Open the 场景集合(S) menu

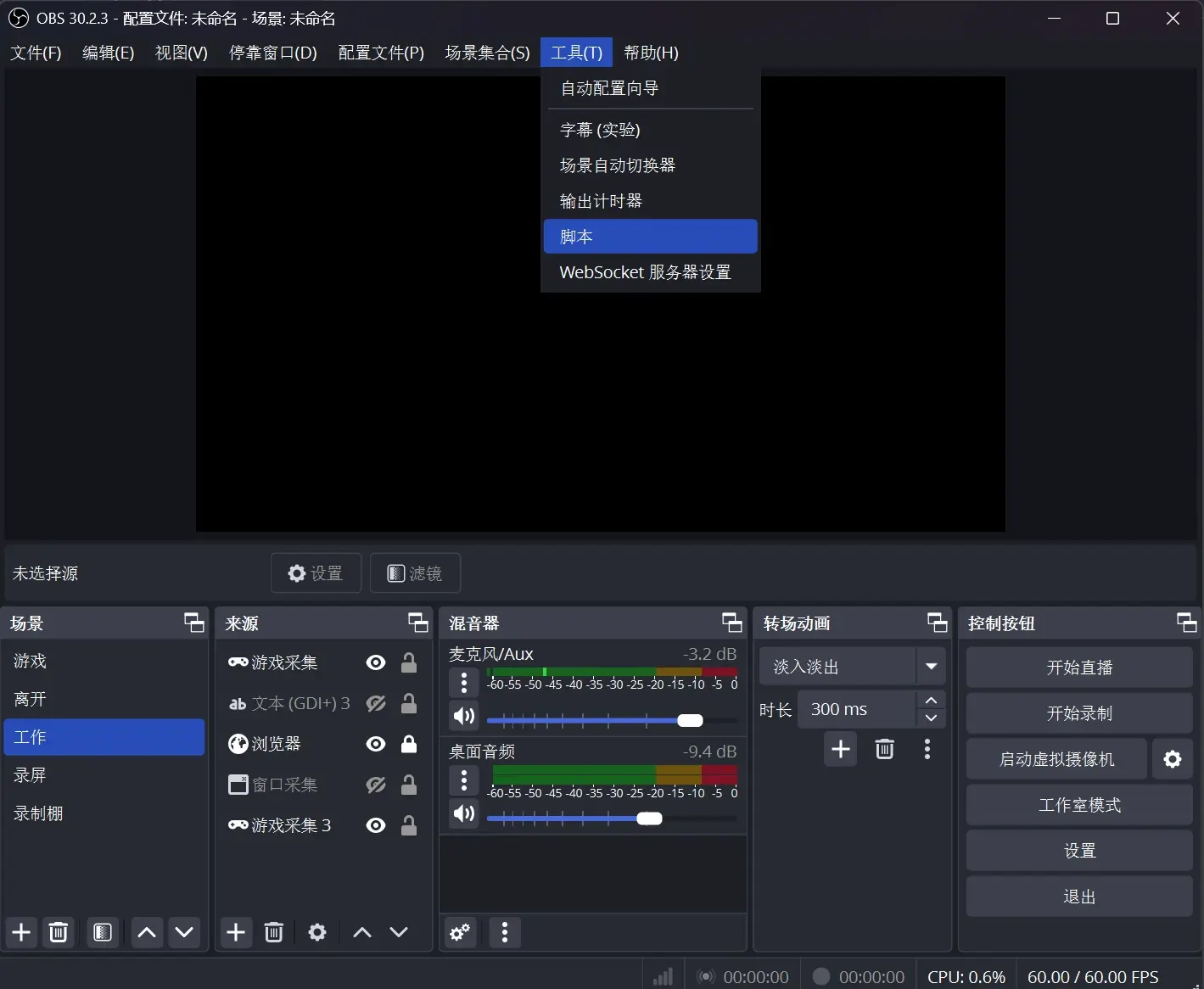click(487, 53)
